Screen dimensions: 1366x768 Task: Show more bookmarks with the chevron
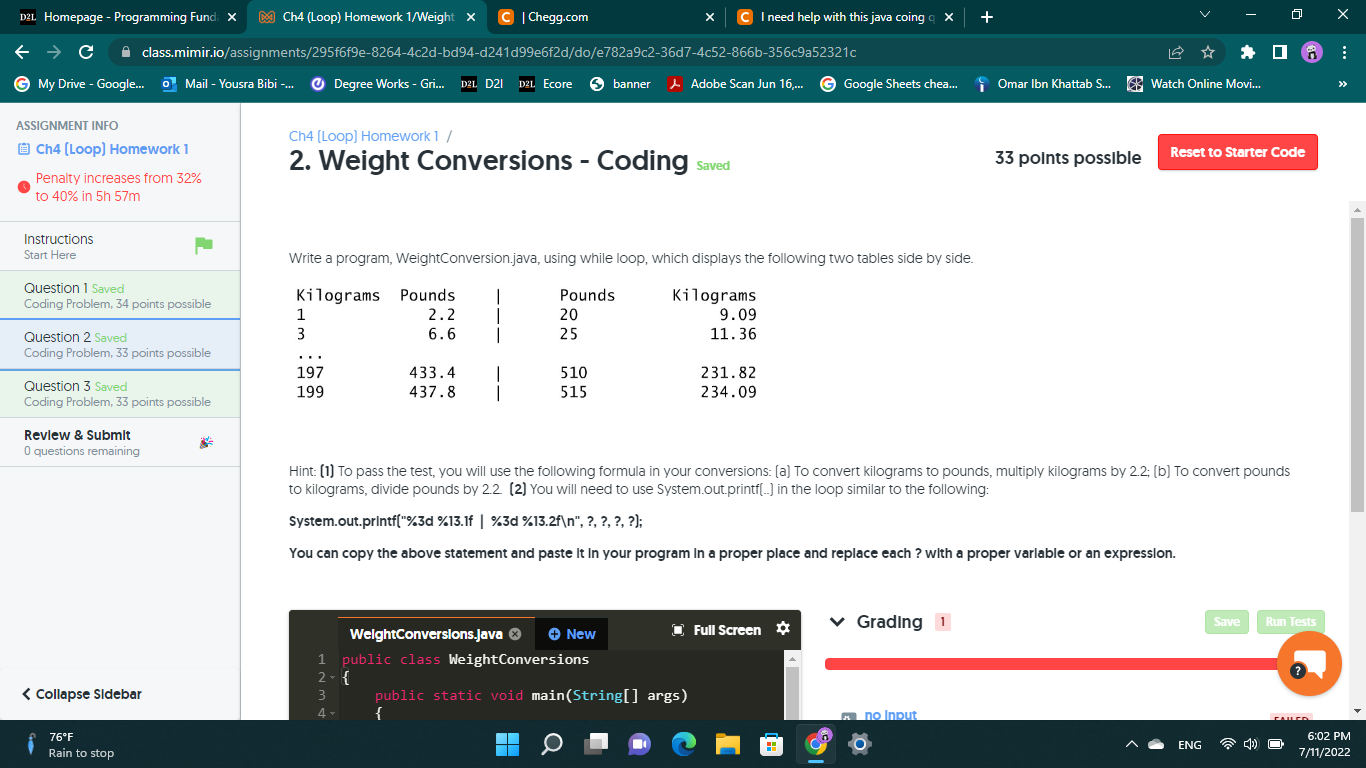pyautogui.click(x=1343, y=84)
